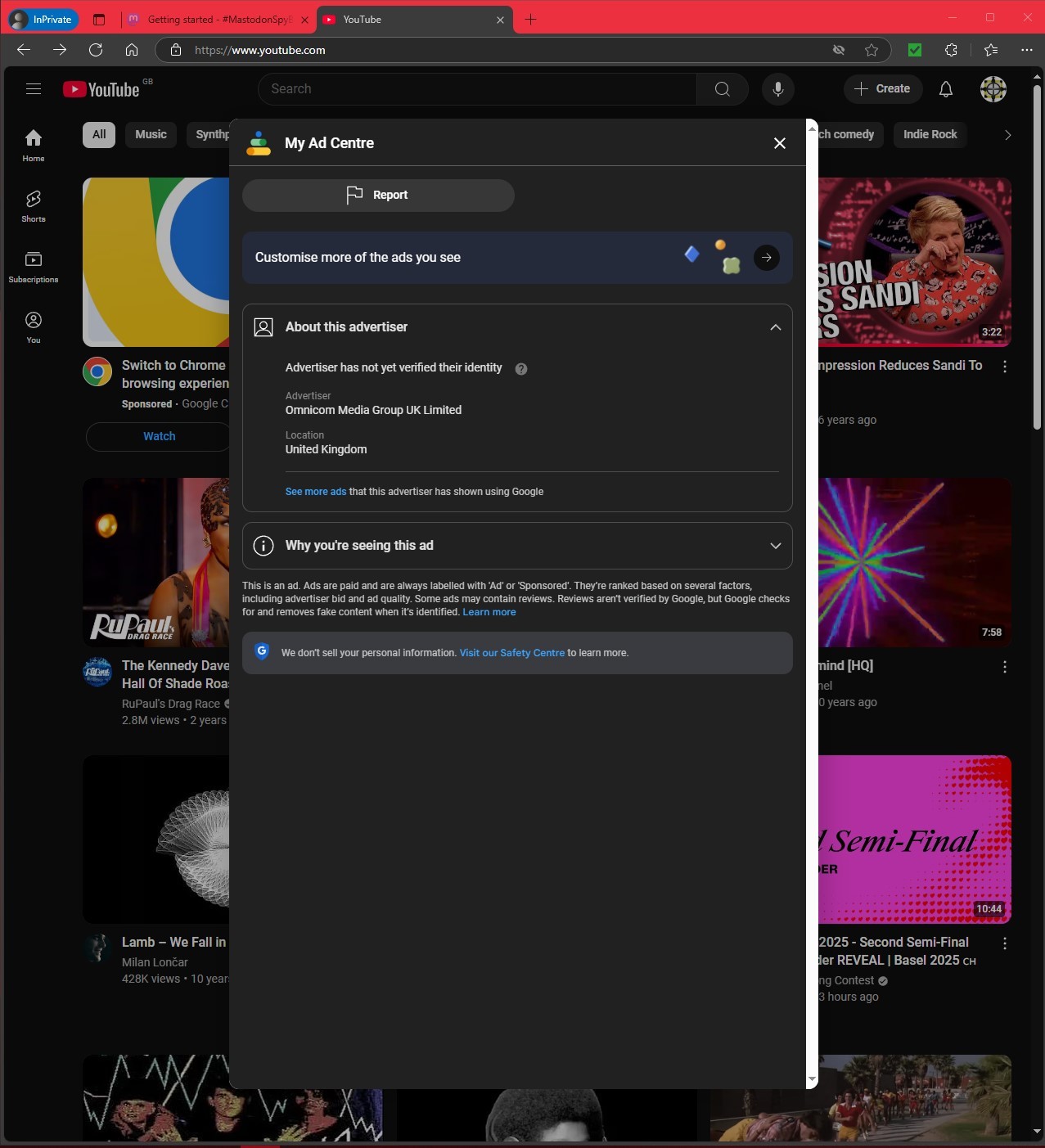The image size is (1045, 1148).
Task: Click the magnifier search button
Action: 723,89
